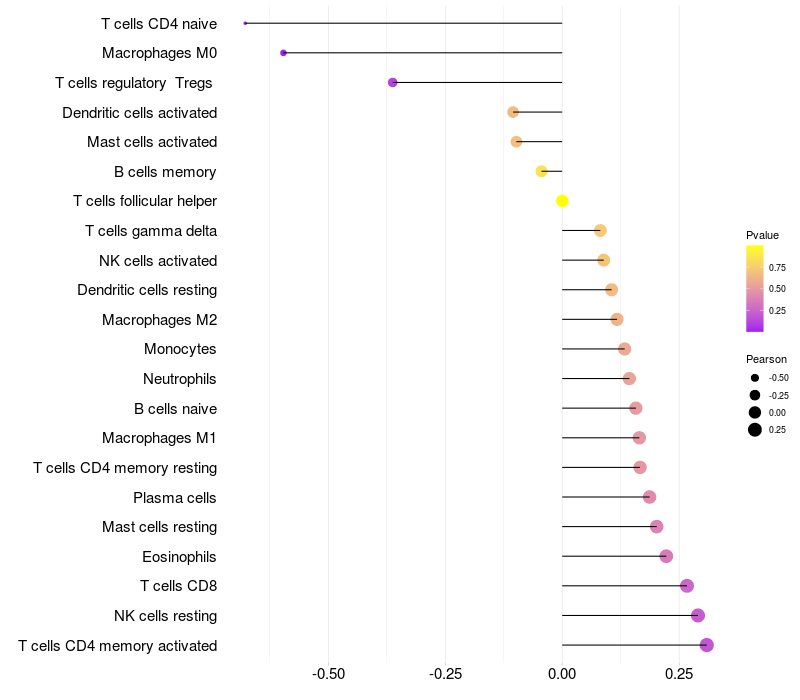800x700 pixels.
Task: Select the NK cells resting data point
Action: coord(697,615)
